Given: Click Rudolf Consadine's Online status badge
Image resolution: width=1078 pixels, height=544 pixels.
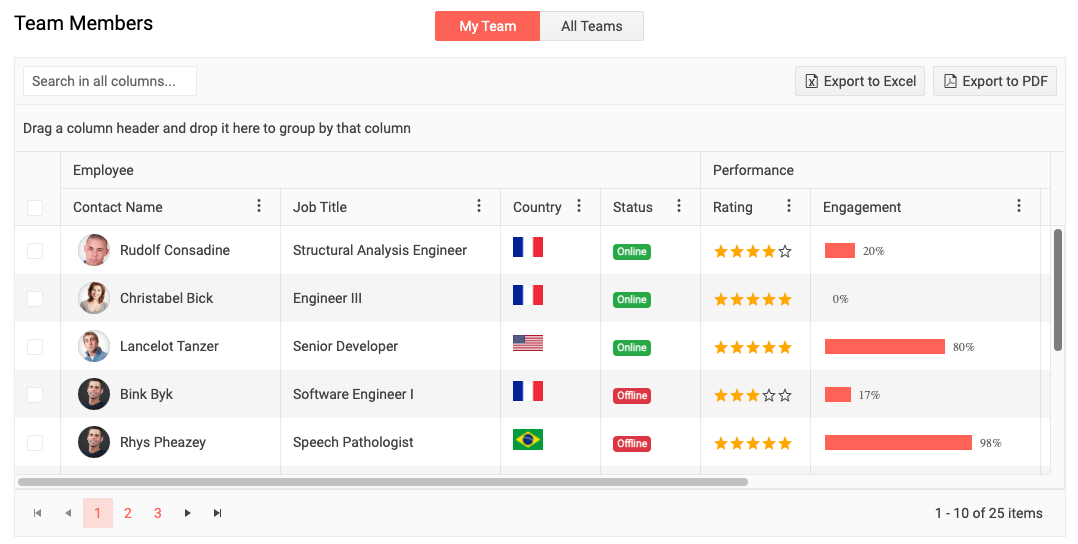Looking at the screenshot, I should tap(632, 252).
